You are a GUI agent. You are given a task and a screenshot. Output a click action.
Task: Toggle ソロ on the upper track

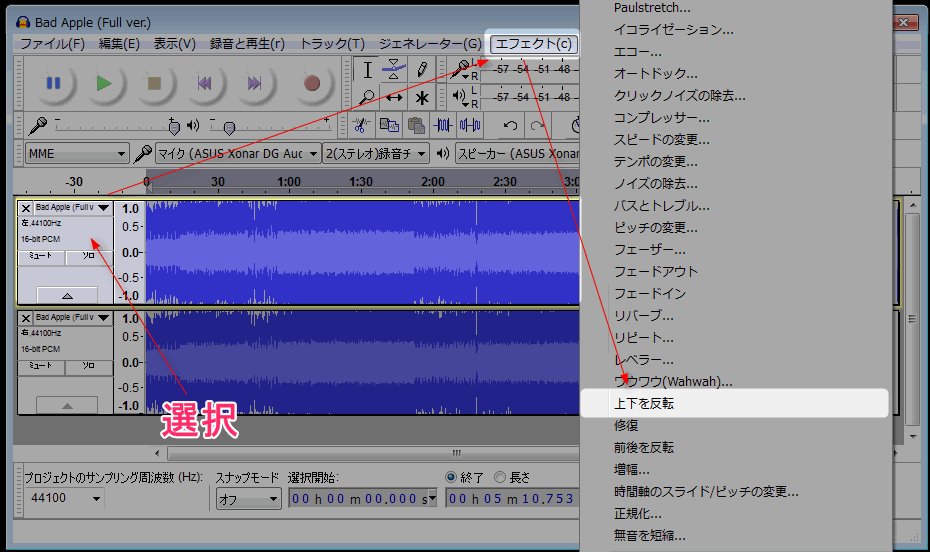[88, 256]
